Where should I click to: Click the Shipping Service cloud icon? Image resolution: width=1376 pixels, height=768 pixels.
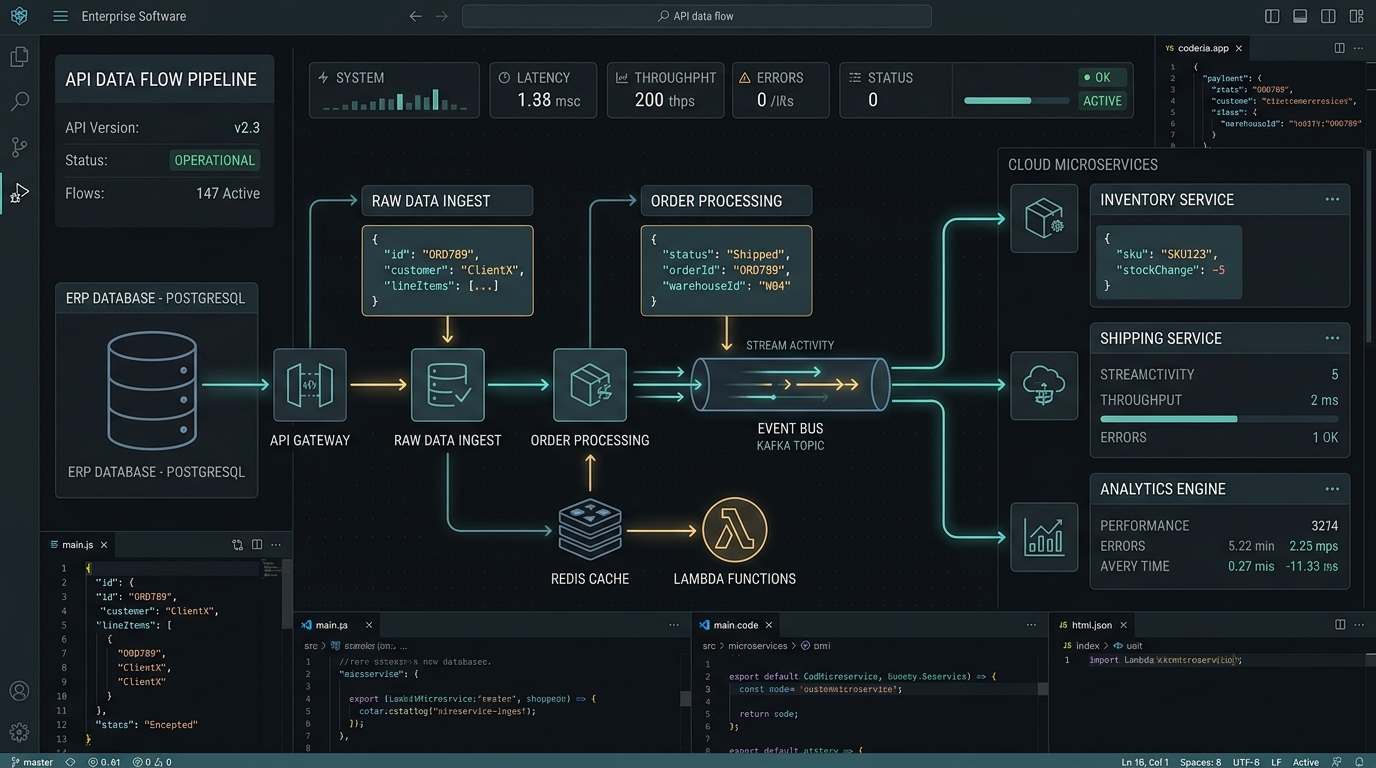tap(1044, 385)
